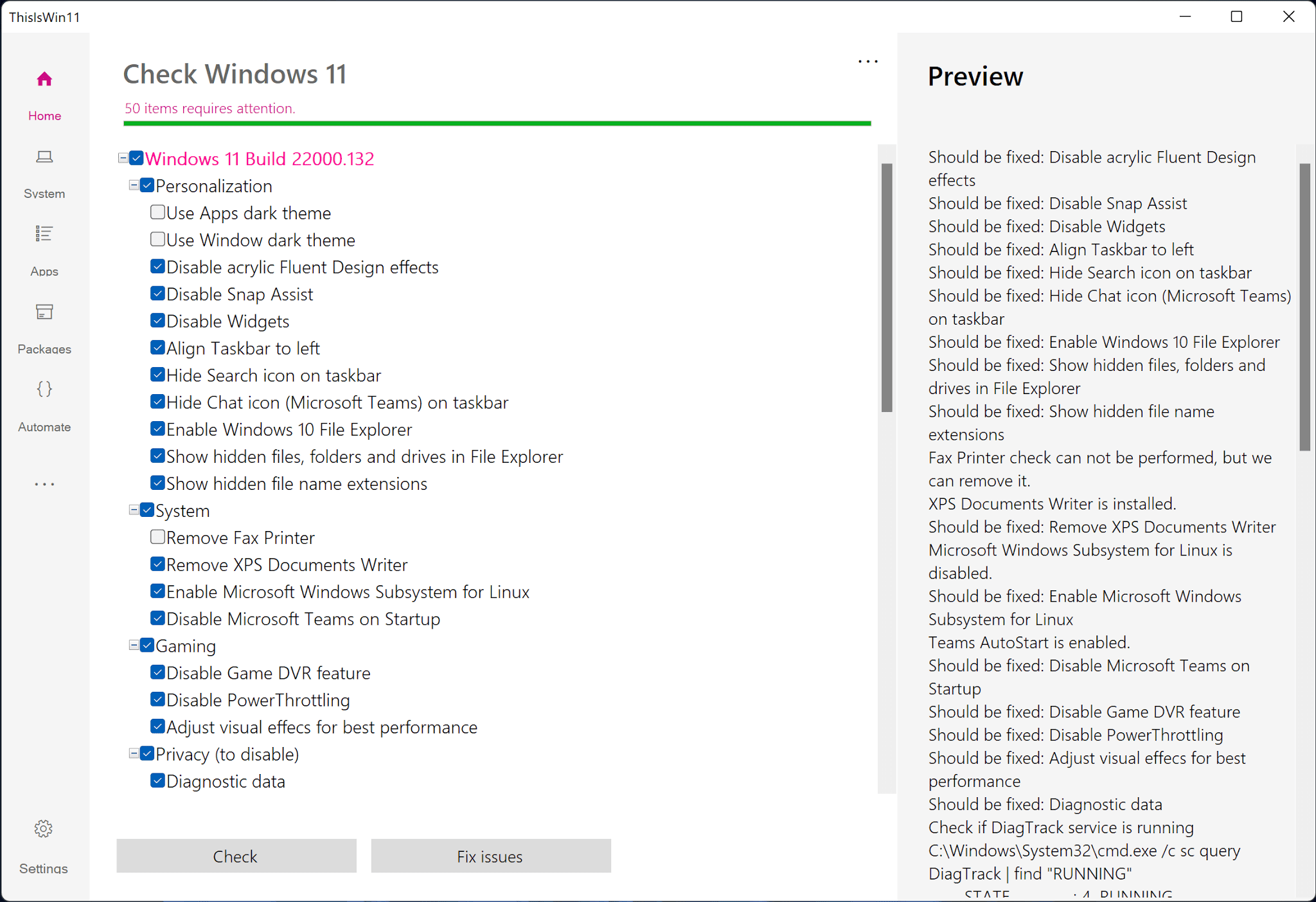This screenshot has width=1316, height=902.
Task: Toggle the Disable Snap Assist checkbox
Action: pos(157,293)
